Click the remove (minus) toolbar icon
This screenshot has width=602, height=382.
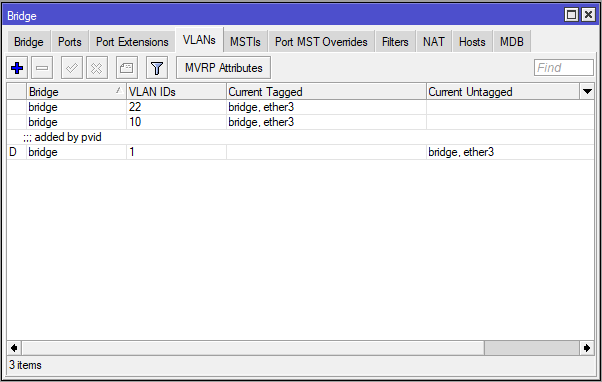pos(42,68)
